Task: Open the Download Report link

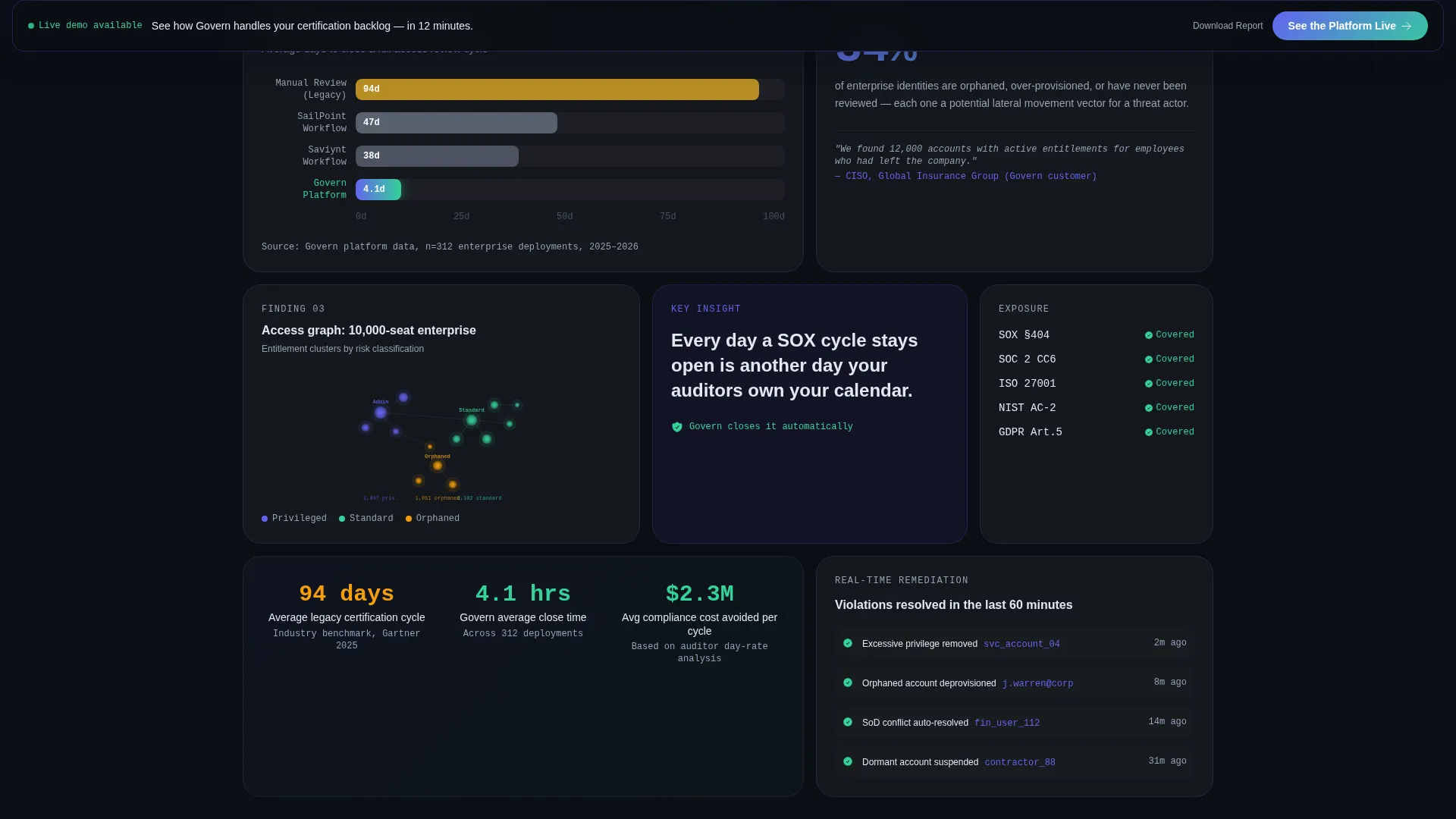Action: coord(1228,26)
